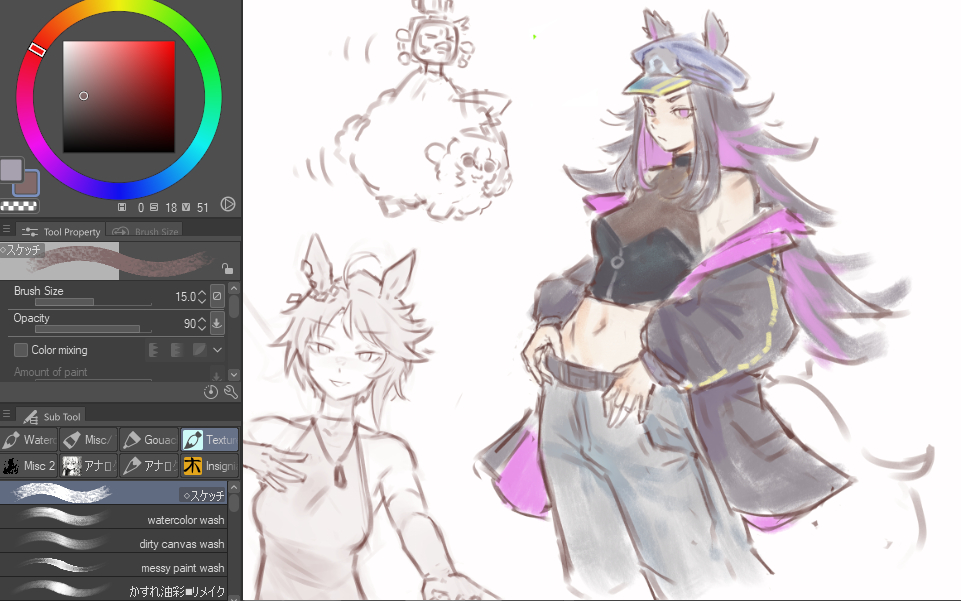Click the Opacity value stepper arrows
The height and width of the screenshot is (601, 961).
pos(202,324)
